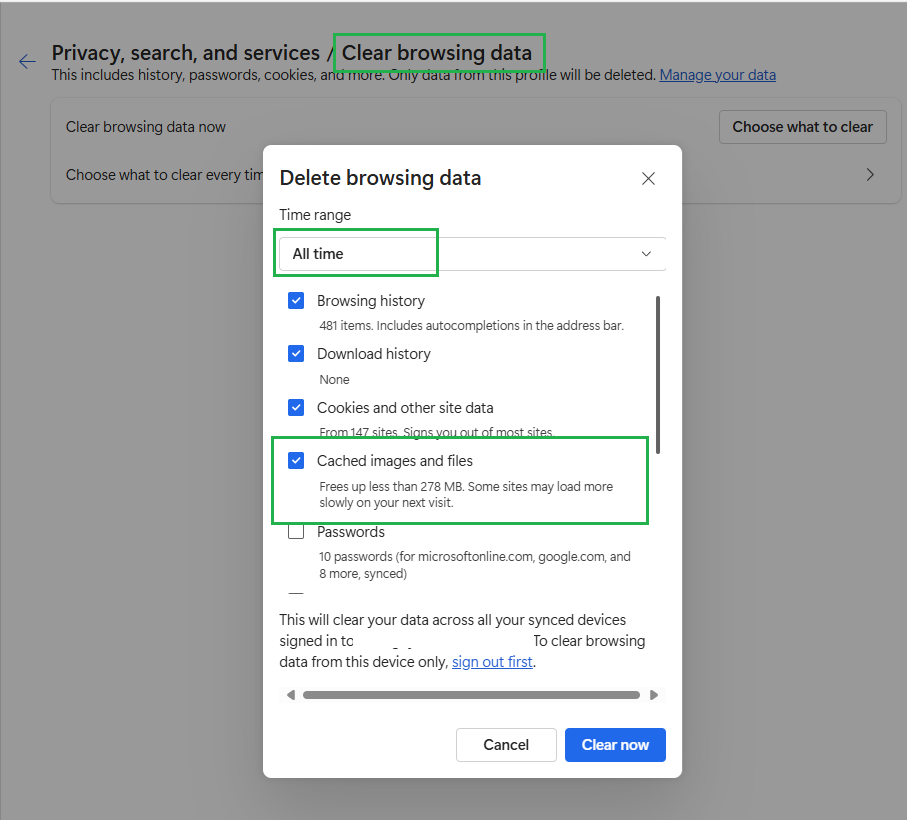Screen dimensions: 907x820
Task: Click the '481 items' history description text
Action: pos(471,326)
